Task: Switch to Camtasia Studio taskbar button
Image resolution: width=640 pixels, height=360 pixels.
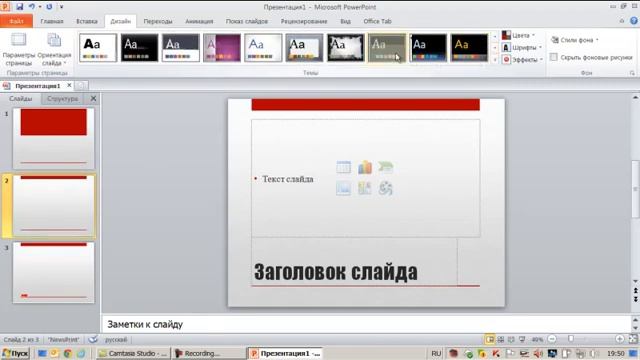Action: tap(133, 353)
